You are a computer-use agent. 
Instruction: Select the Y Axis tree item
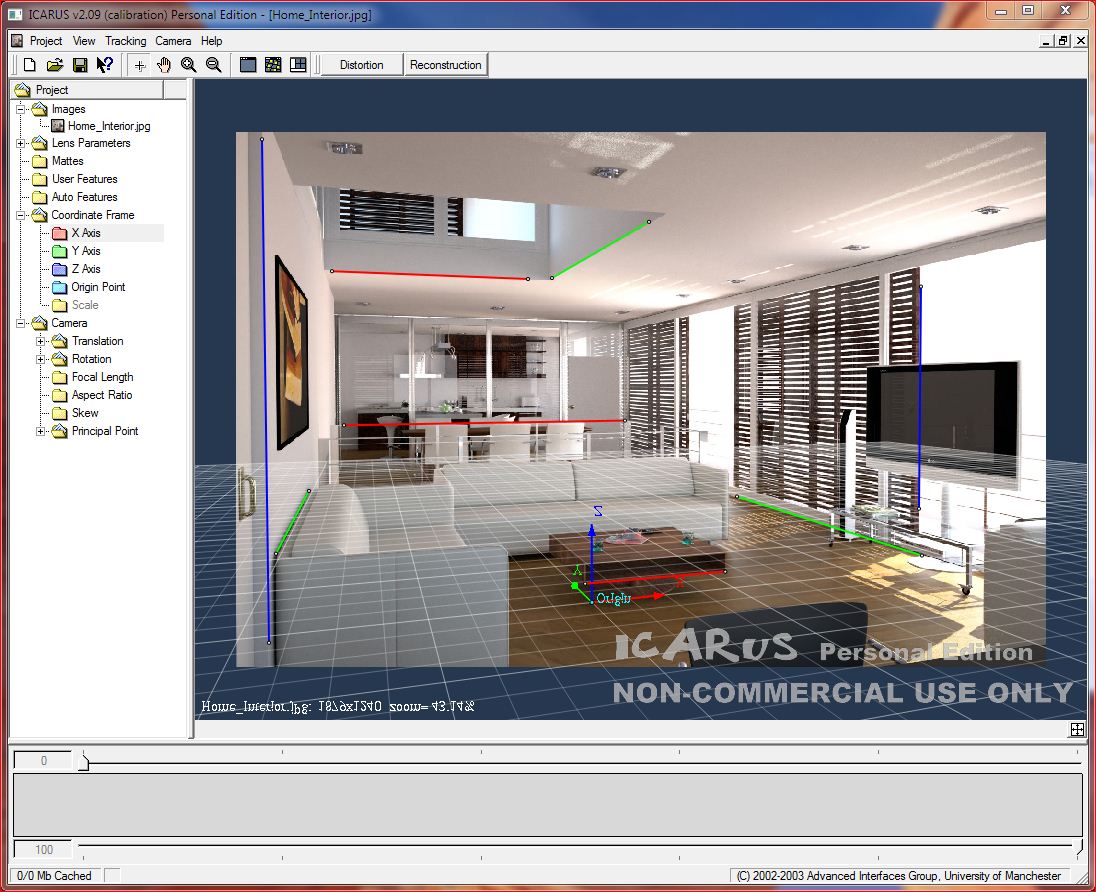[x=86, y=251]
